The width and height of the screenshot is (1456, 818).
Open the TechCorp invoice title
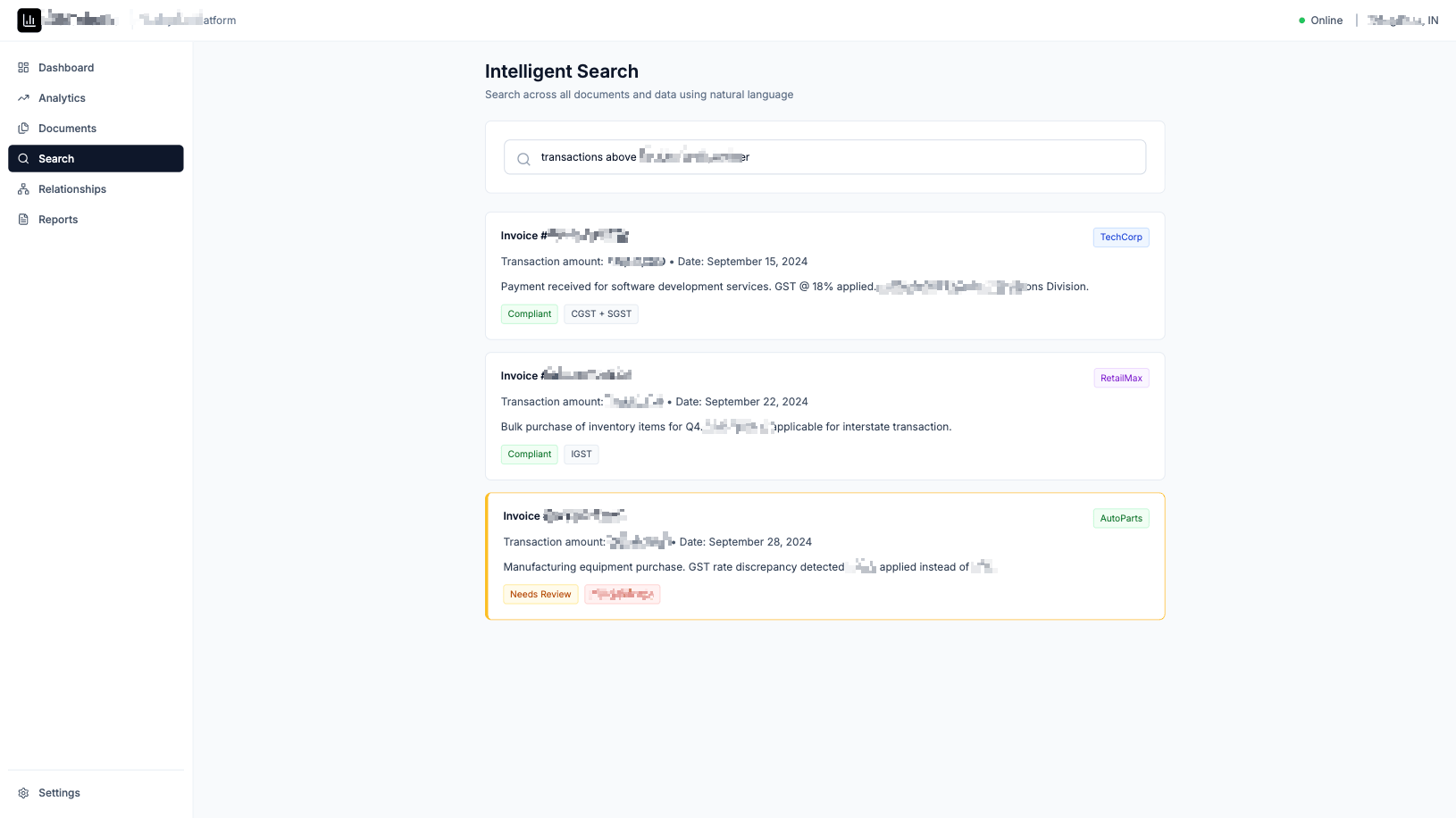pyautogui.click(x=565, y=236)
